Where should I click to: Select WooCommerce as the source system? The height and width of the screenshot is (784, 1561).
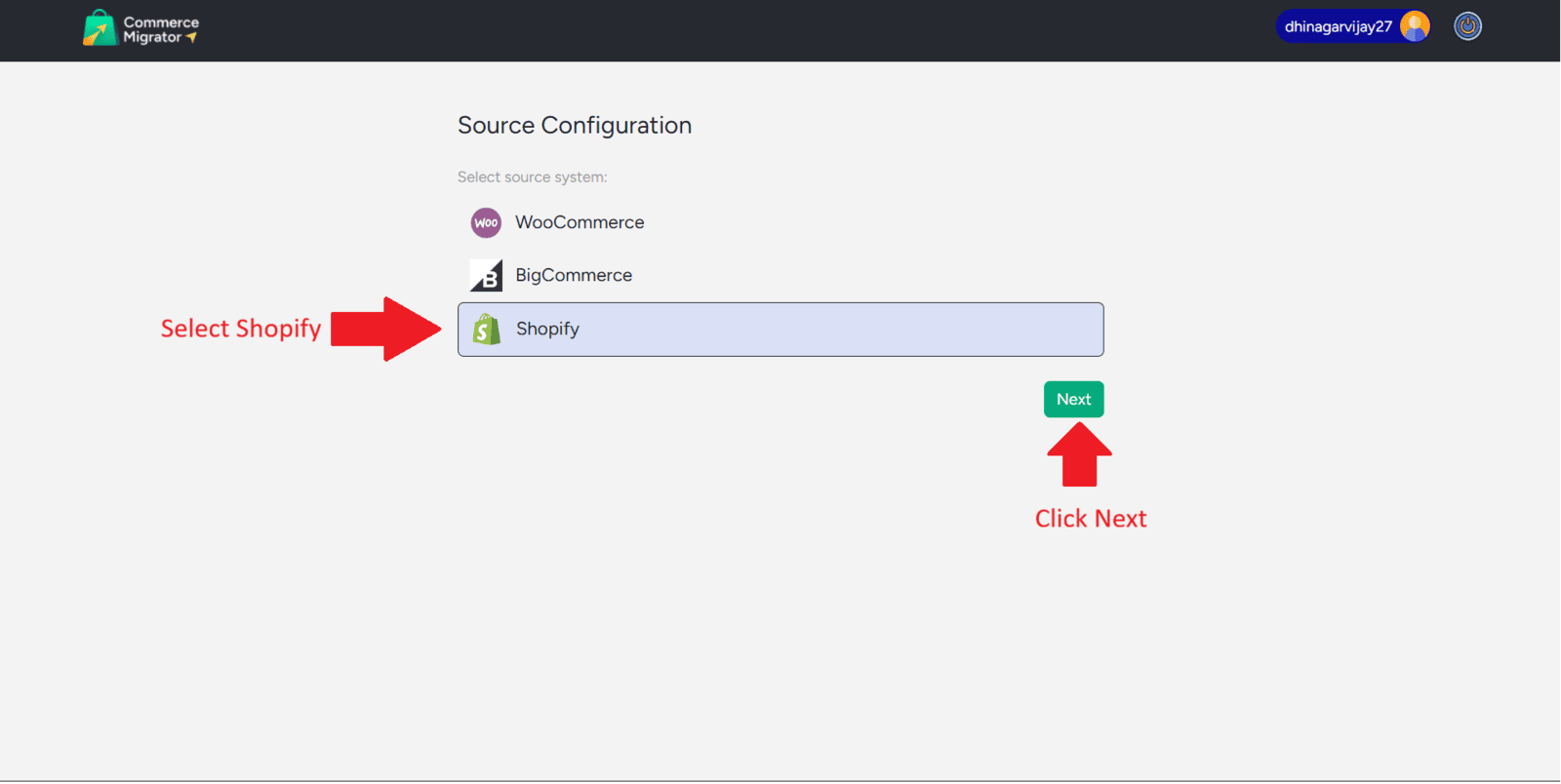pyautogui.click(x=580, y=223)
